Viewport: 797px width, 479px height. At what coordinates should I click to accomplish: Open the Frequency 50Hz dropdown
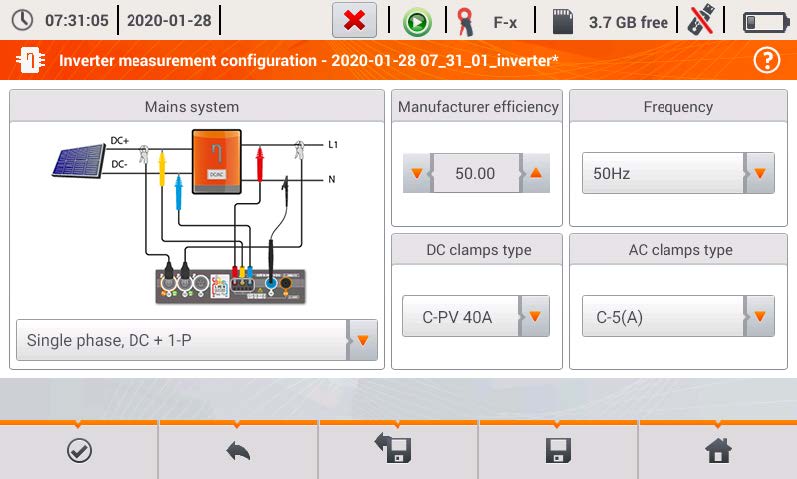(759, 173)
